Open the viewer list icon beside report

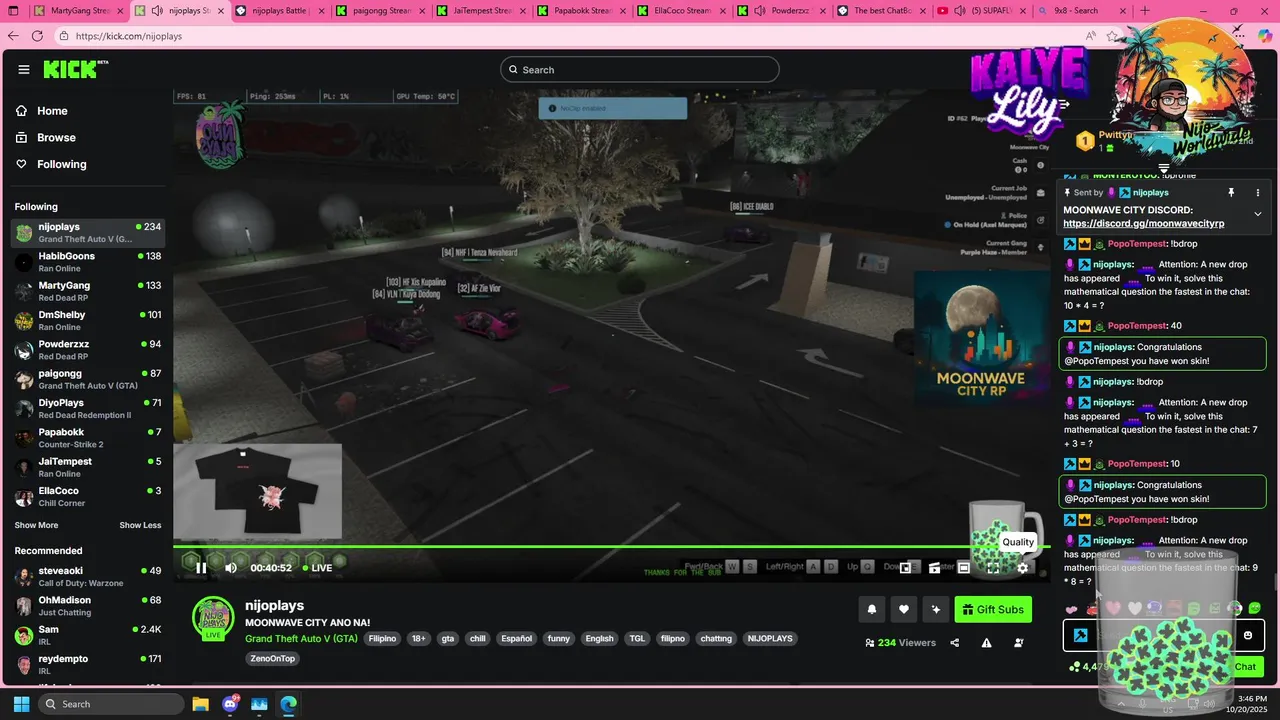pos(1019,643)
